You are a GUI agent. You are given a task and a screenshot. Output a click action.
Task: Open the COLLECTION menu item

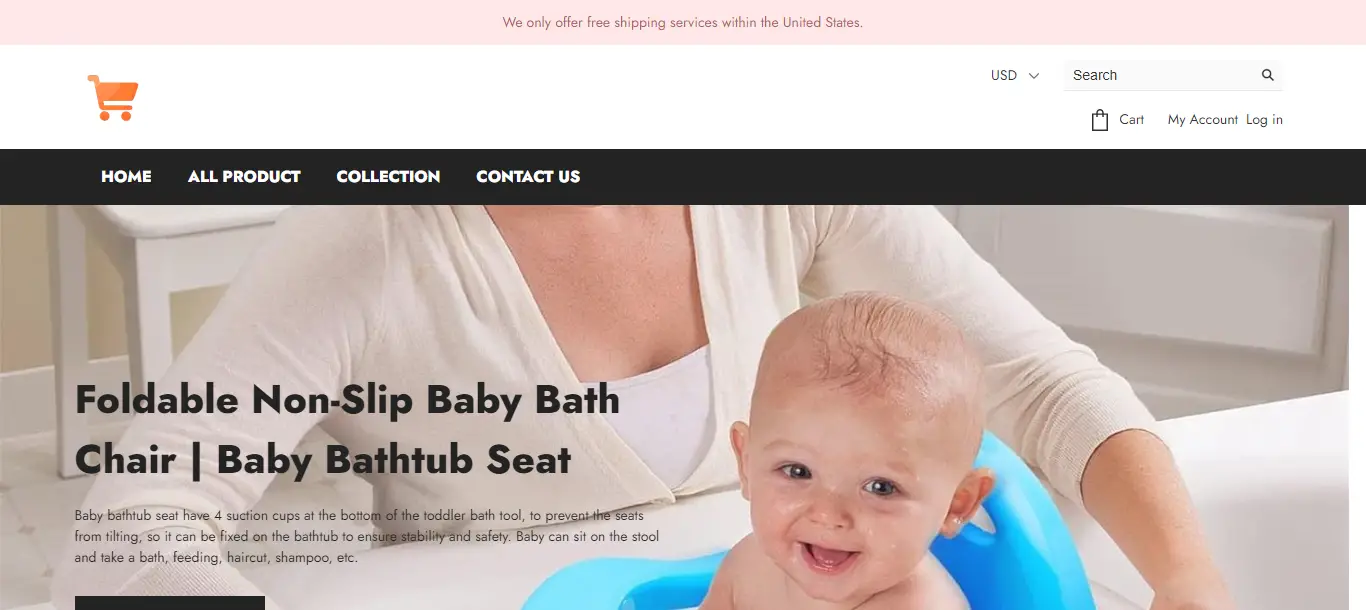coord(388,176)
